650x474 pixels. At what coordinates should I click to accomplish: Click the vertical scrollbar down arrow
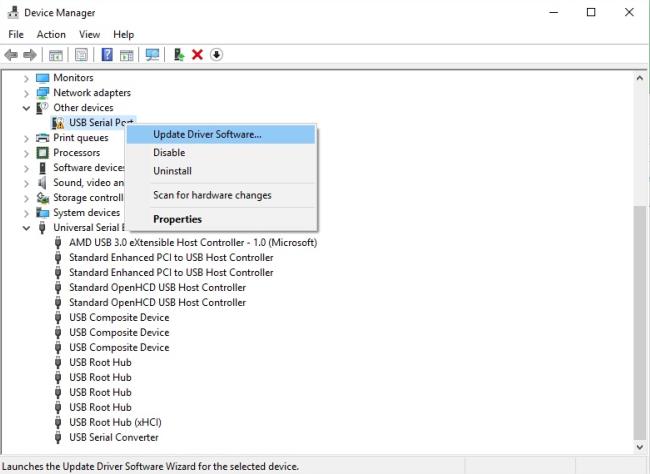(x=640, y=449)
